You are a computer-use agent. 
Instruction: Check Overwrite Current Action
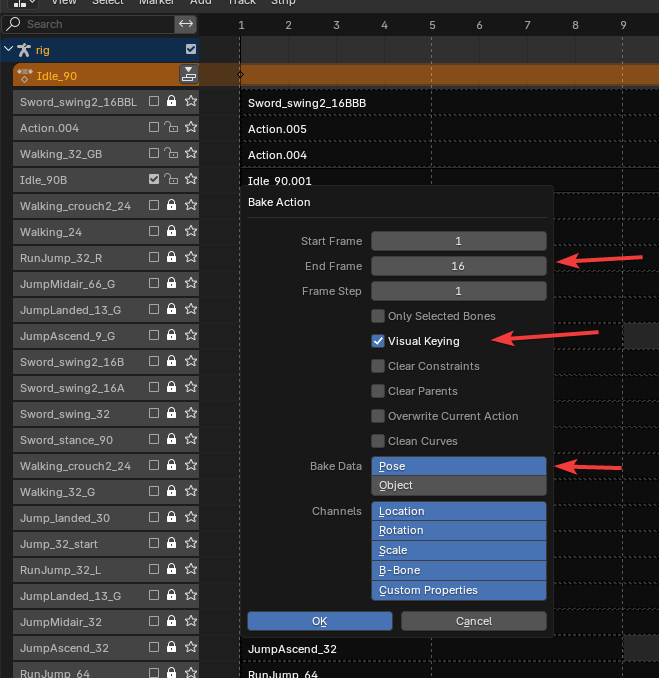click(x=378, y=416)
